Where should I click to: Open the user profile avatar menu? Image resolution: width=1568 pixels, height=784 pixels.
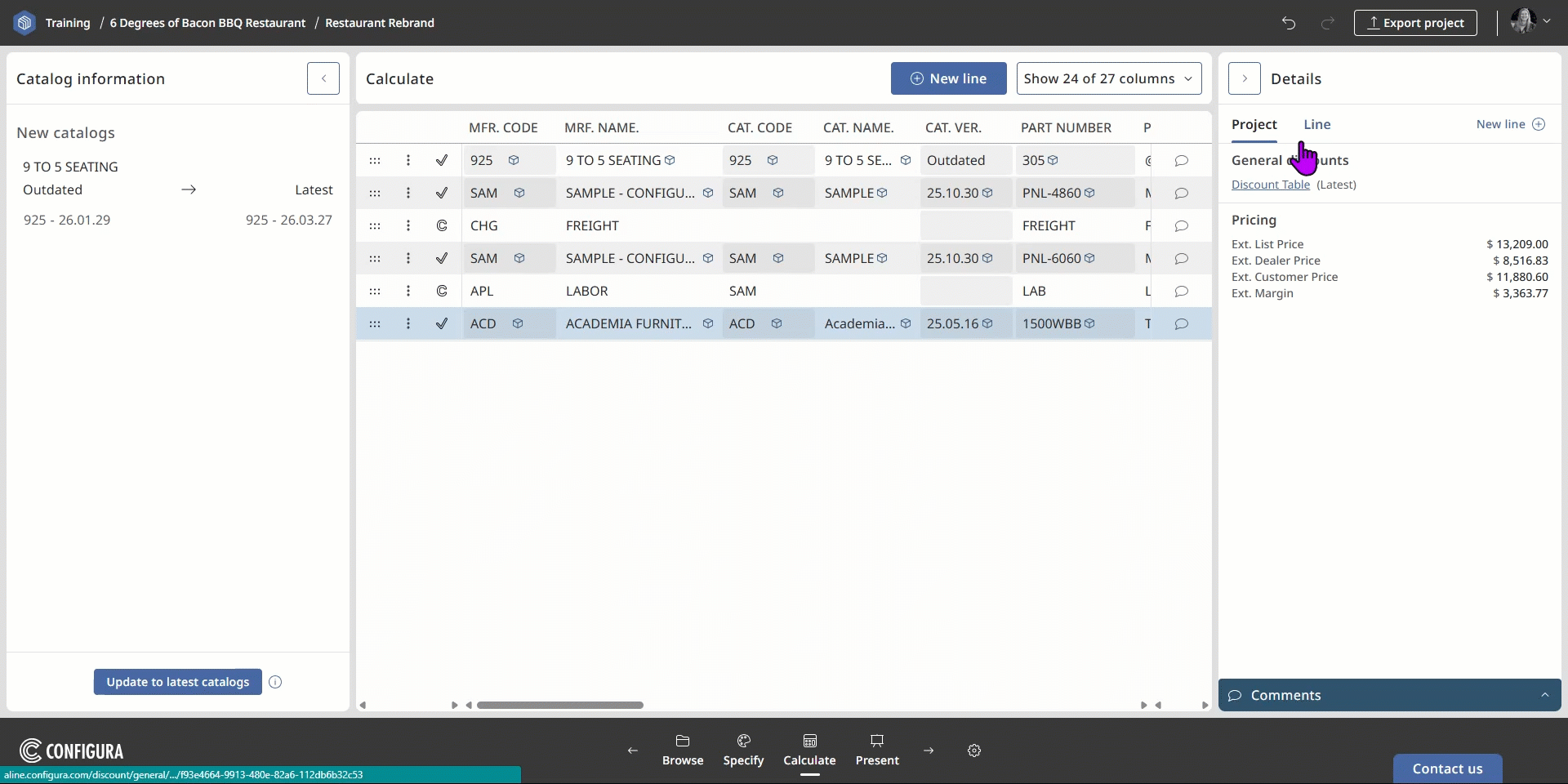click(1530, 21)
